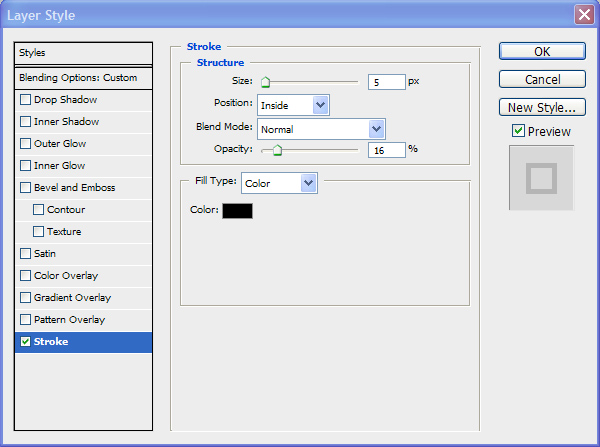Open Inner Shadow settings by its label
600x447 pixels.
click(x=67, y=122)
